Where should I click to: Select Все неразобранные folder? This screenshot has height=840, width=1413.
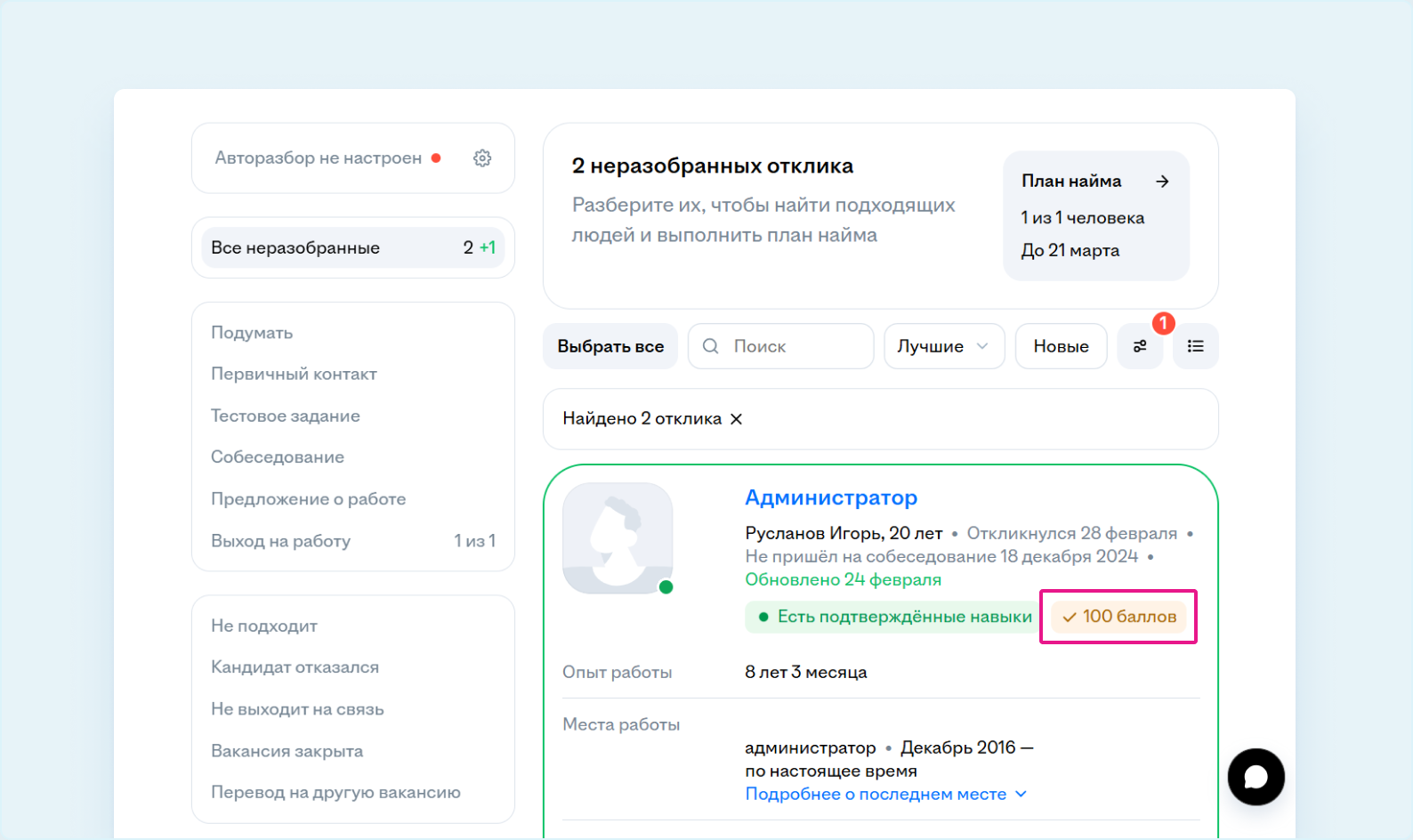coord(352,248)
